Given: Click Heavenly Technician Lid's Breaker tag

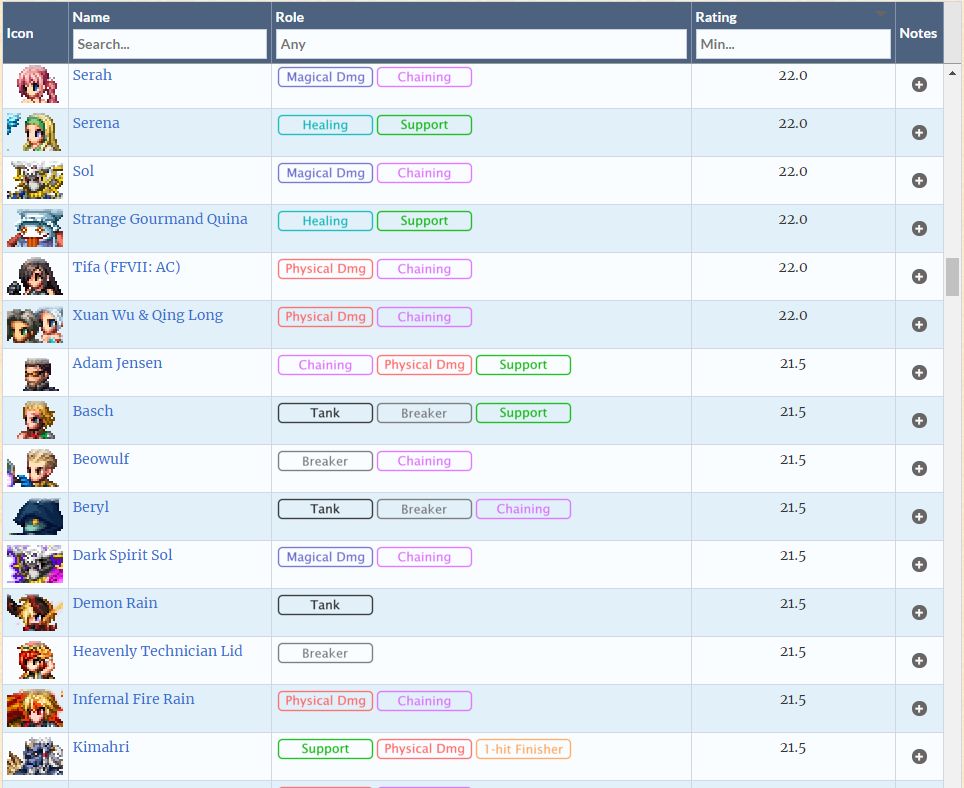Looking at the screenshot, I should tap(325, 653).
